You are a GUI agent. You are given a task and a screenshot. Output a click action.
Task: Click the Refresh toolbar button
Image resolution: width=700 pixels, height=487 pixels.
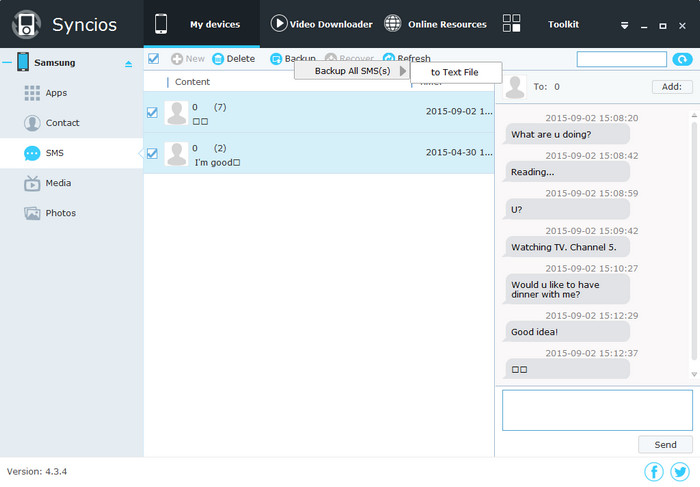click(407, 58)
